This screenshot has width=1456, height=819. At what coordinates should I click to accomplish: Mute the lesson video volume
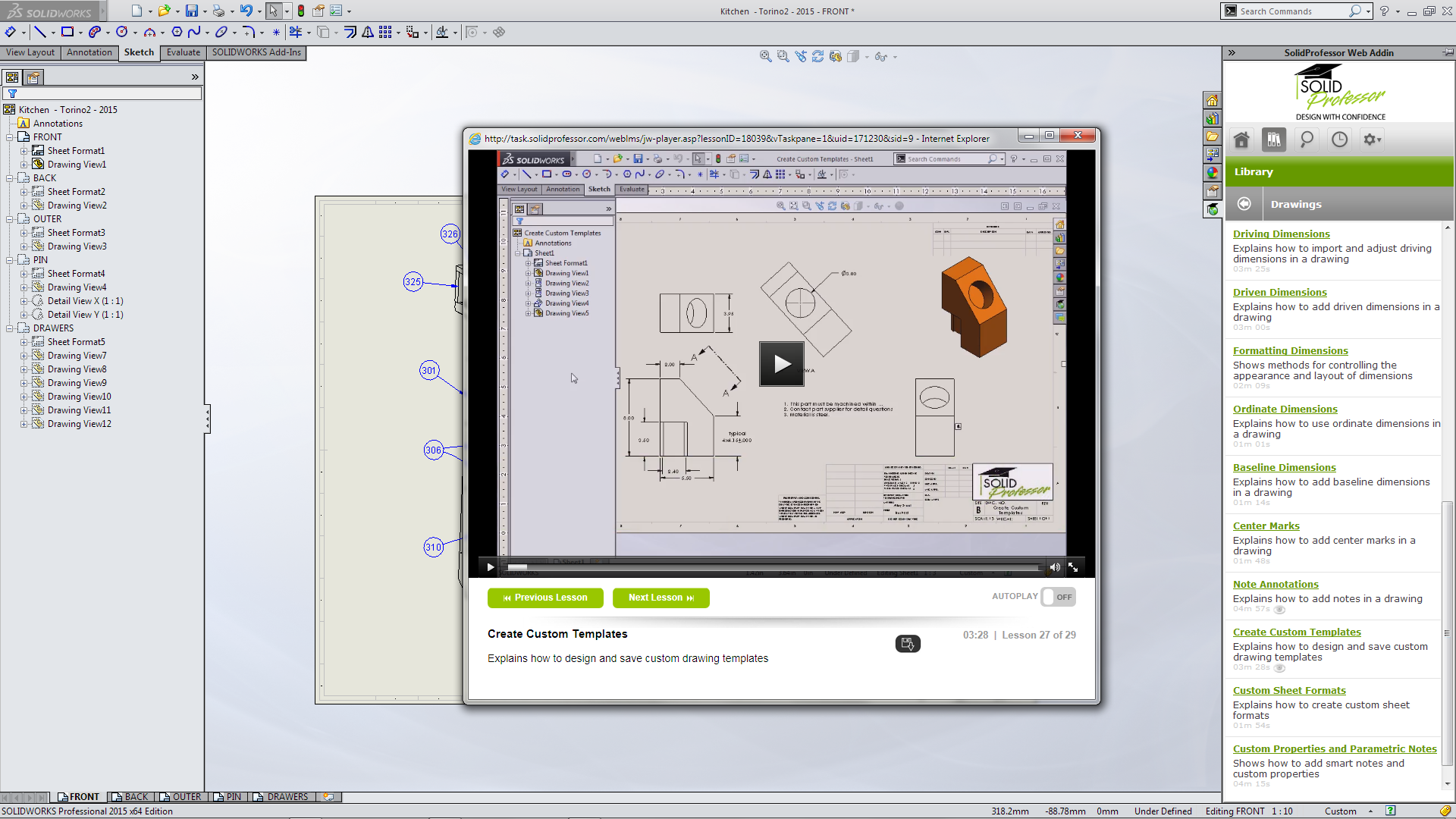pyautogui.click(x=1055, y=567)
